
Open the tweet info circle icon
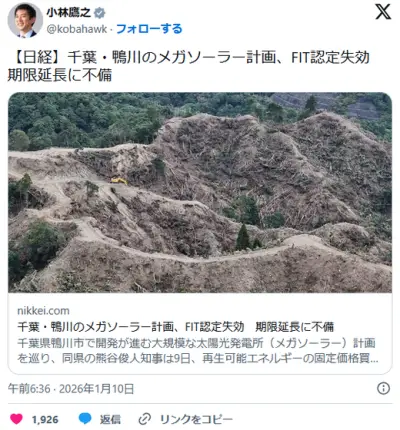[x=383, y=388]
